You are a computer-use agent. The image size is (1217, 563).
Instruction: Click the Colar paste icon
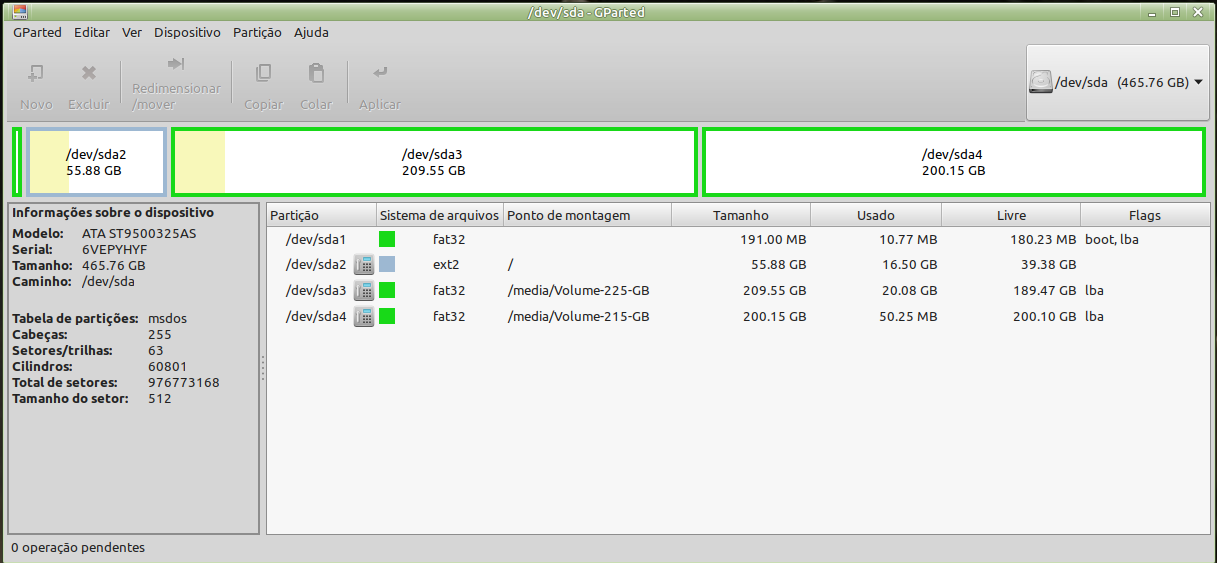point(316,73)
